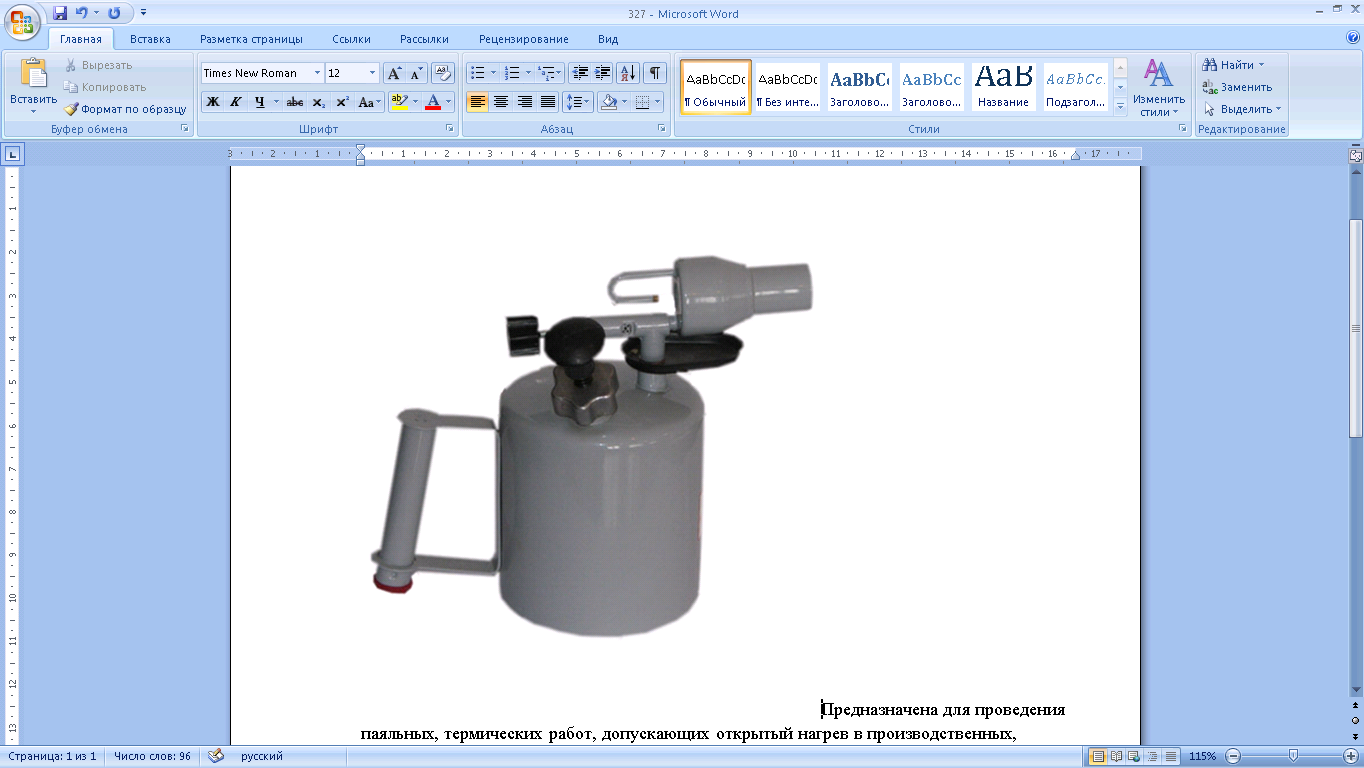Decrease paragraph indent
Screen dimensions: 1364x768
(x=580, y=73)
